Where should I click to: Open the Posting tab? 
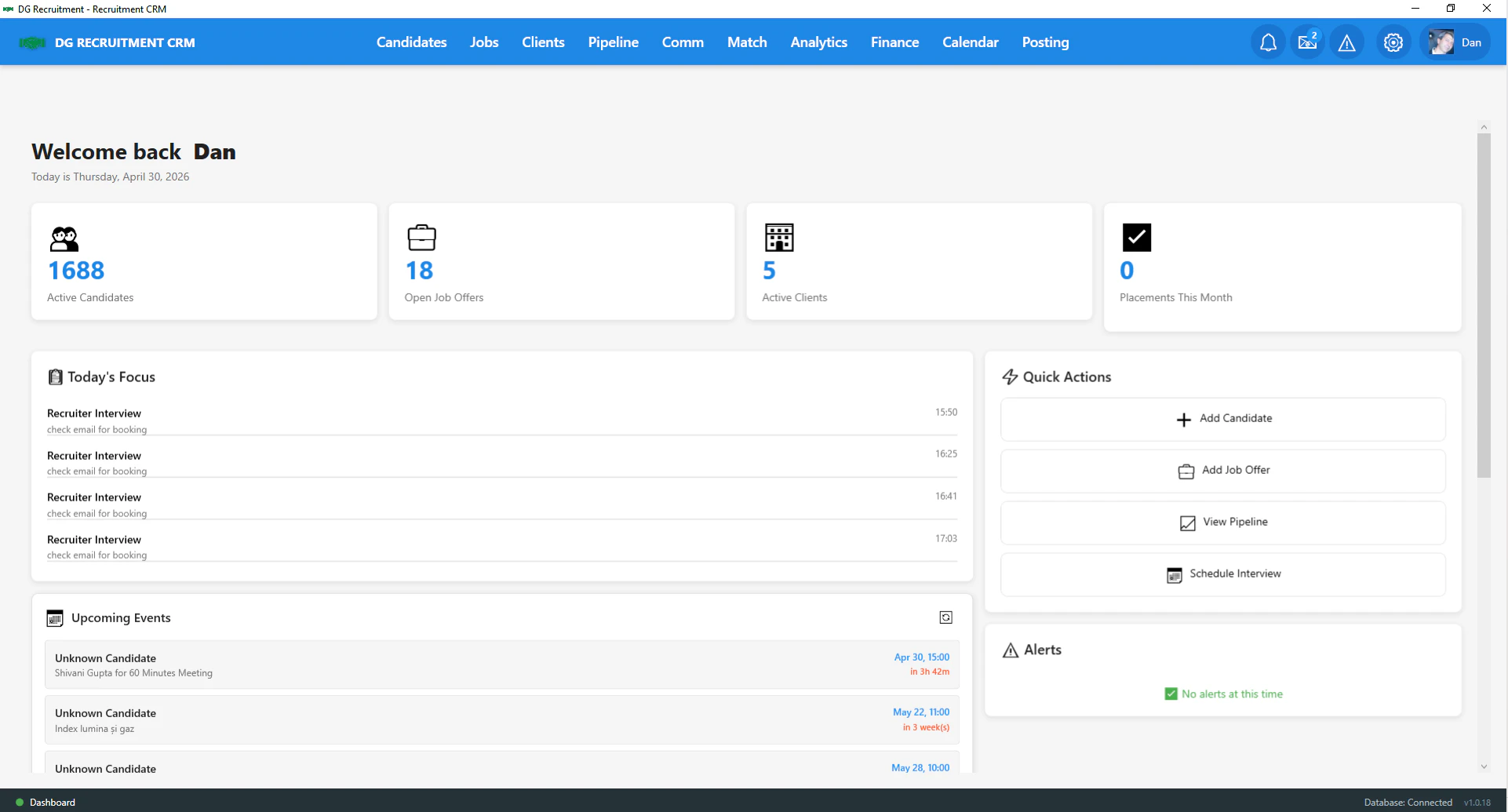coord(1045,42)
